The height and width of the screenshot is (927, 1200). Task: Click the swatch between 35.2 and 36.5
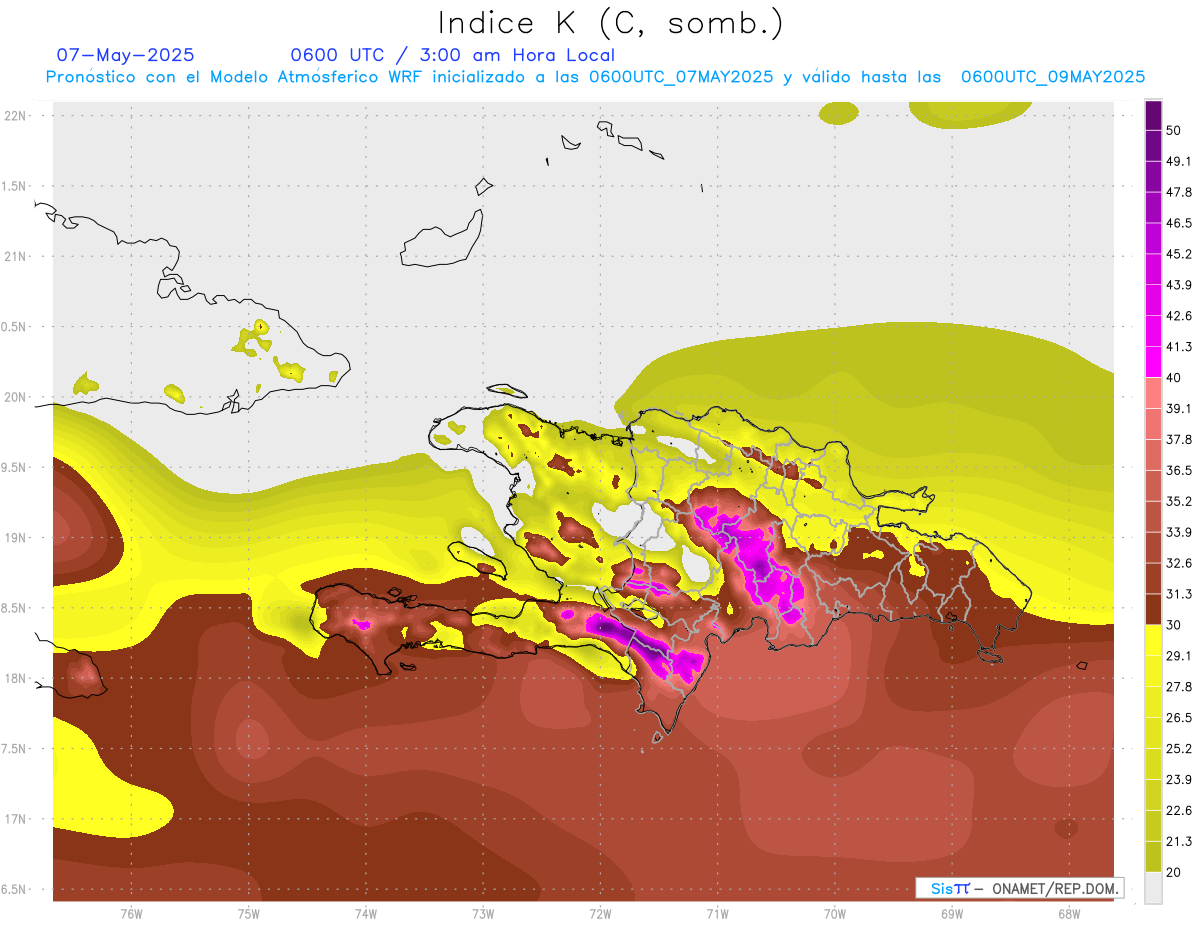(1154, 485)
